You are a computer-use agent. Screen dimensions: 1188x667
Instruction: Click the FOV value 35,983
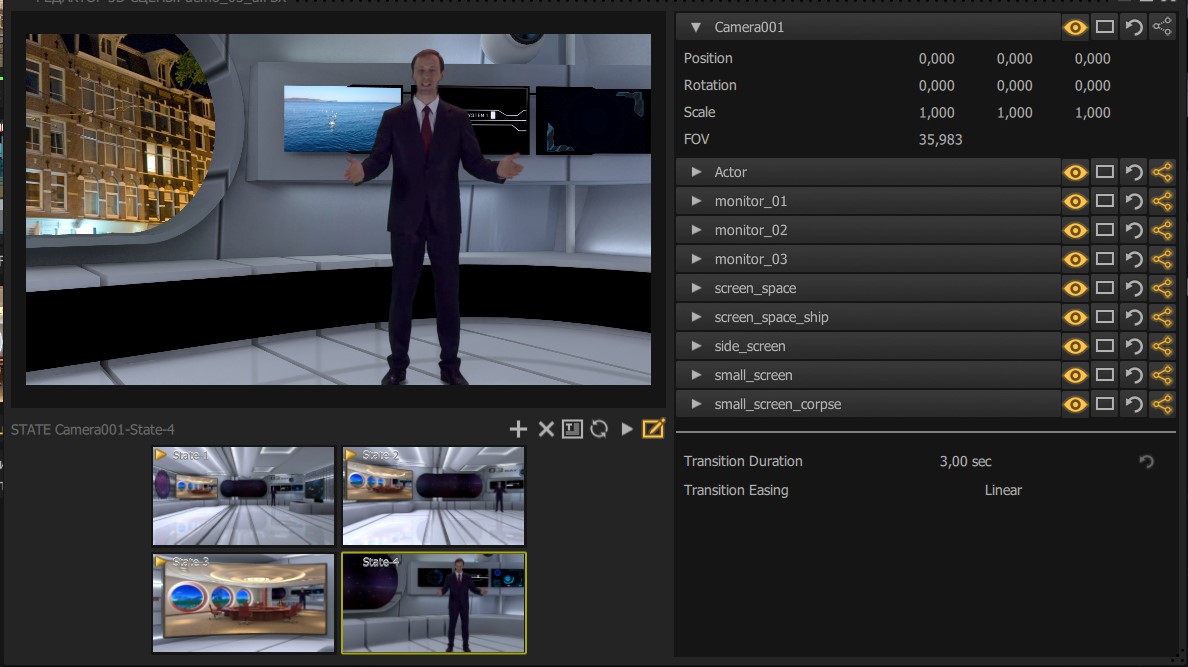point(940,139)
